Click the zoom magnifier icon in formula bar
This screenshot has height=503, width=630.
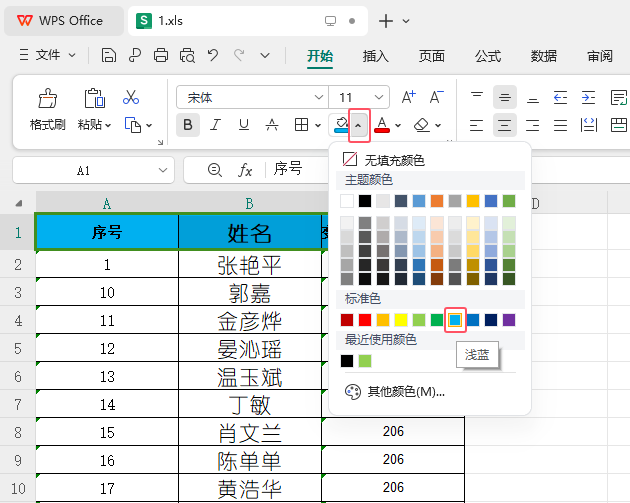[x=215, y=170]
